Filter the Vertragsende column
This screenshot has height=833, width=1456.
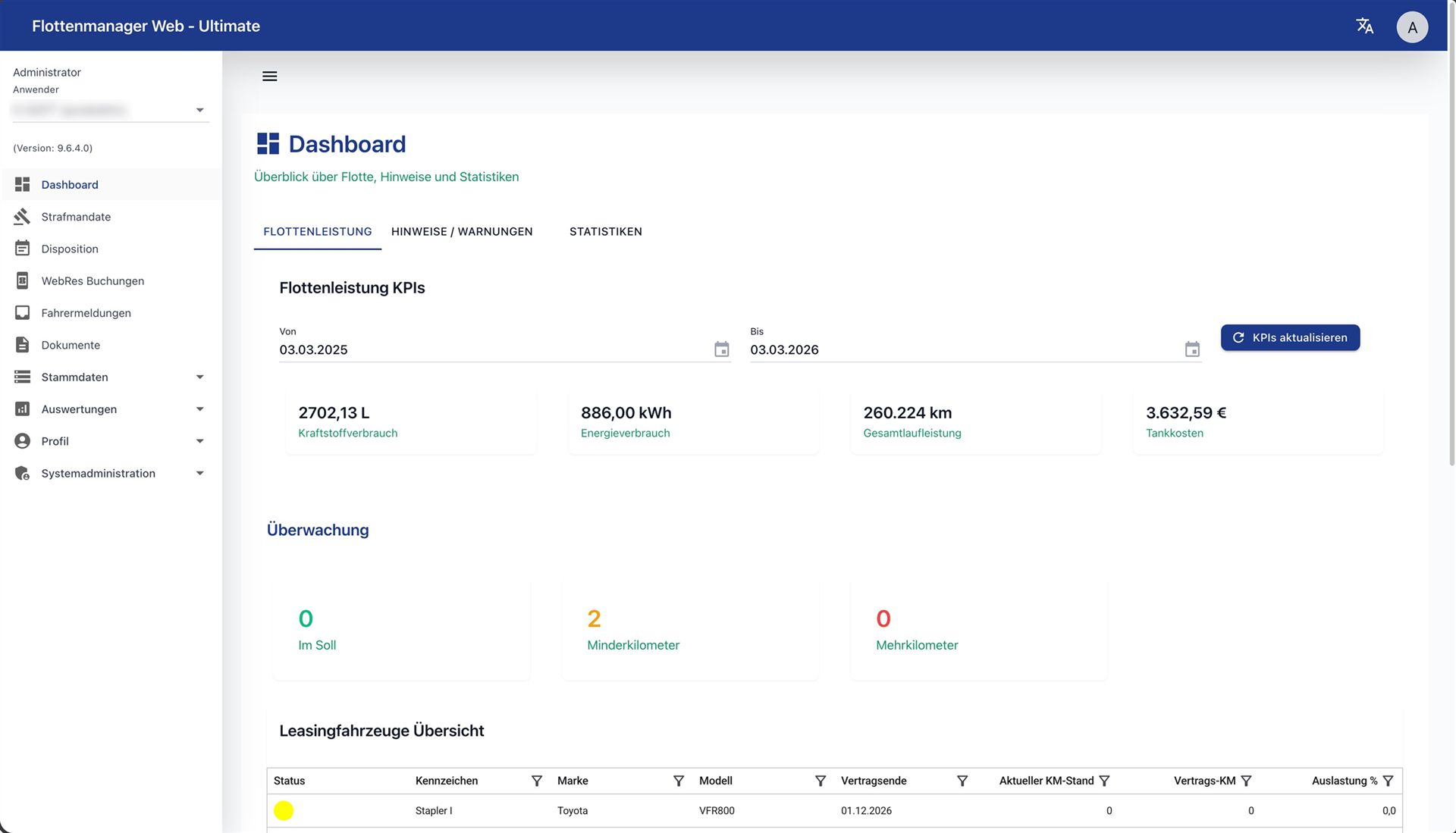(962, 781)
